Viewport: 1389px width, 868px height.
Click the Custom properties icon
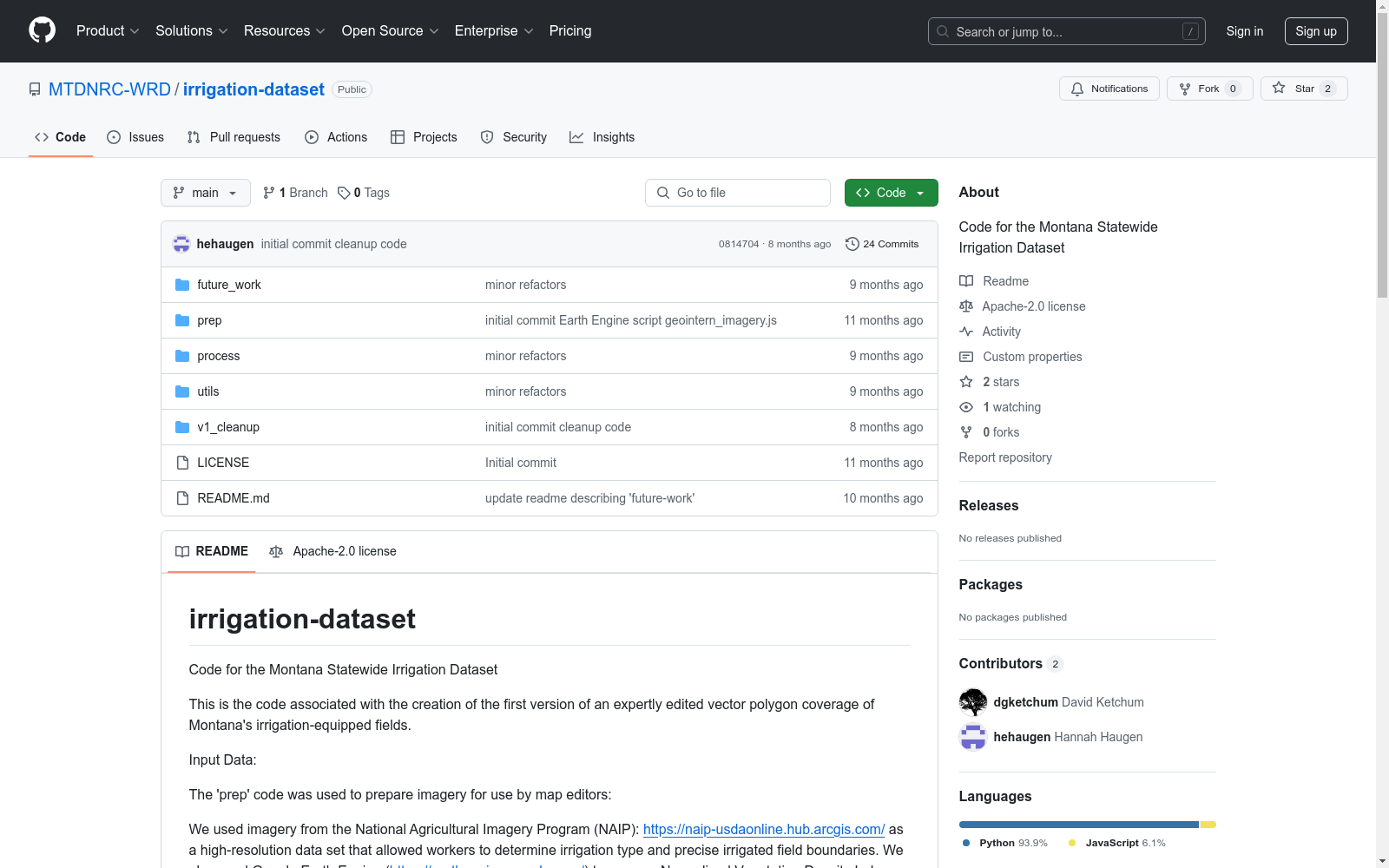(x=966, y=357)
